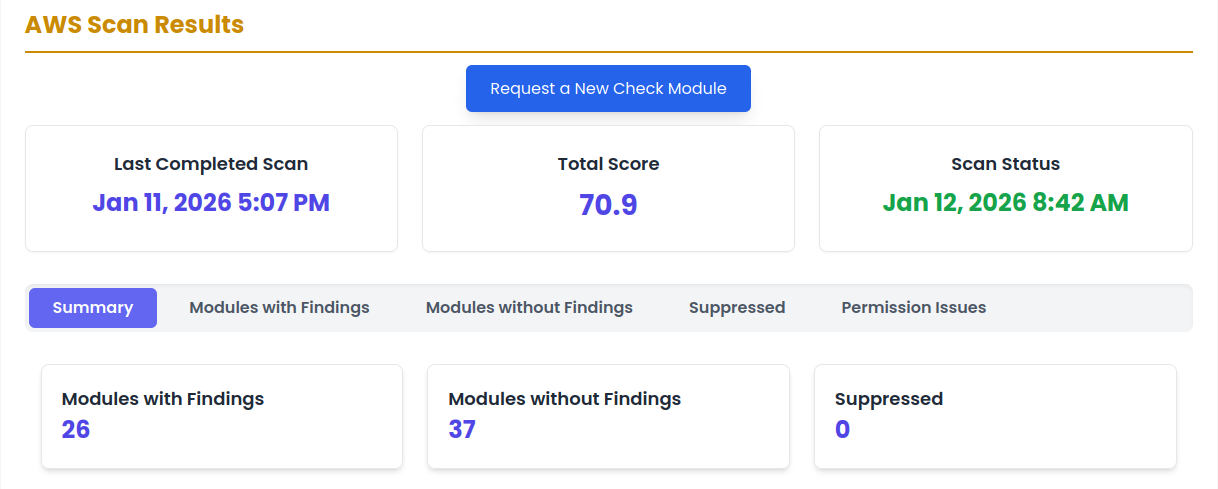Viewport: 1218px width, 489px height.
Task: Click the Request a New Check Module button
Action: [x=608, y=89]
